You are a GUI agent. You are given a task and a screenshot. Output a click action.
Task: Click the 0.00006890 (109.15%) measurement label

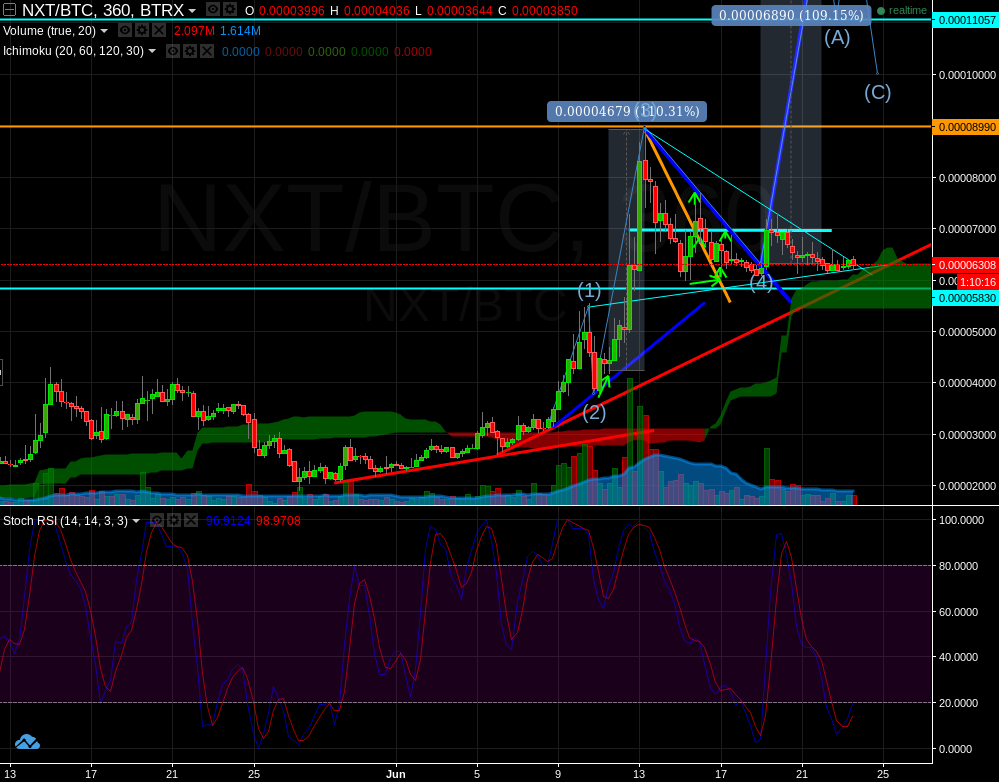point(791,15)
